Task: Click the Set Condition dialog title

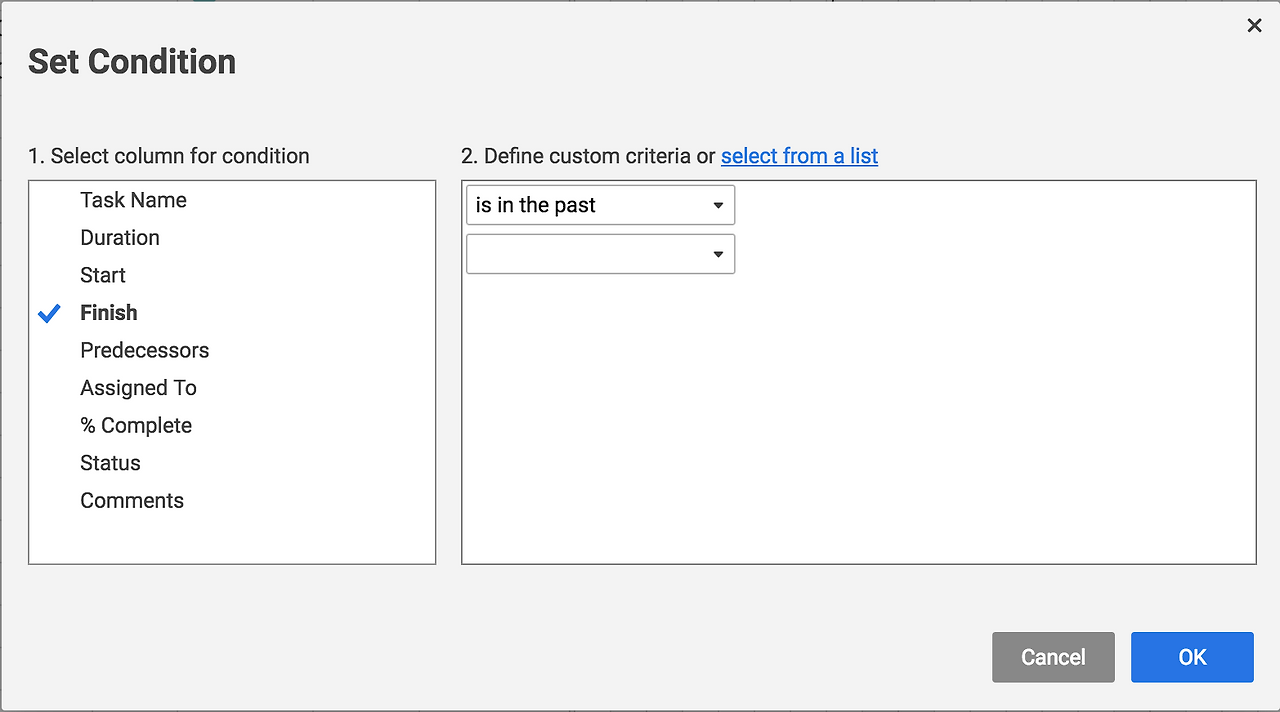Action: pos(132,62)
